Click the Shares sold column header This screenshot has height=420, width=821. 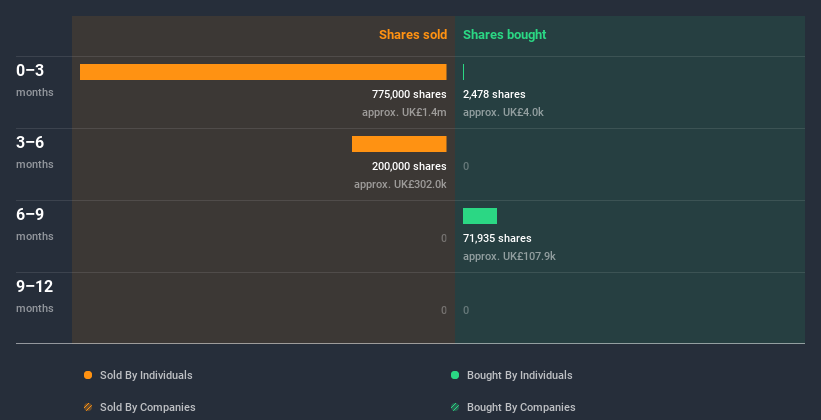pos(412,35)
